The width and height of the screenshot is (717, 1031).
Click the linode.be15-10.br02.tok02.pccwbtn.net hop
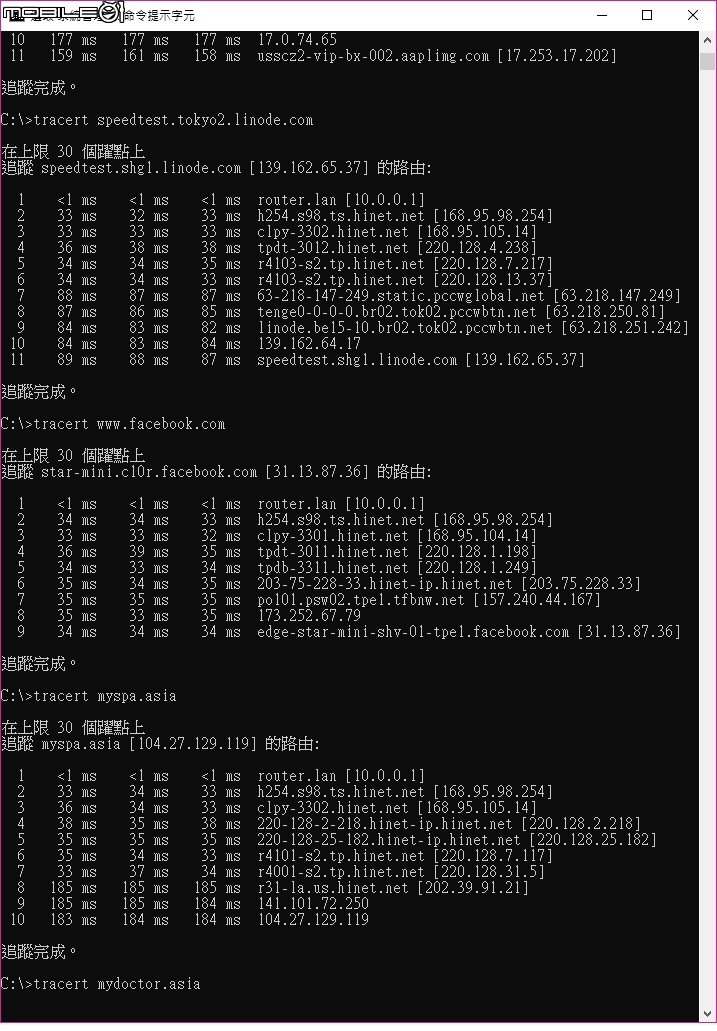[405, 327]
